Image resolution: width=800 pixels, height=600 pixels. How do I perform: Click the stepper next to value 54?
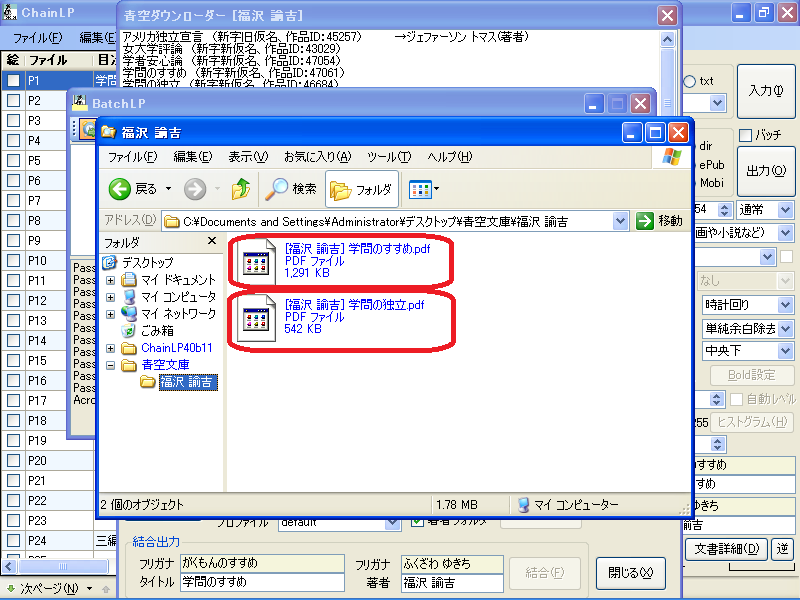tap(724, 210)
